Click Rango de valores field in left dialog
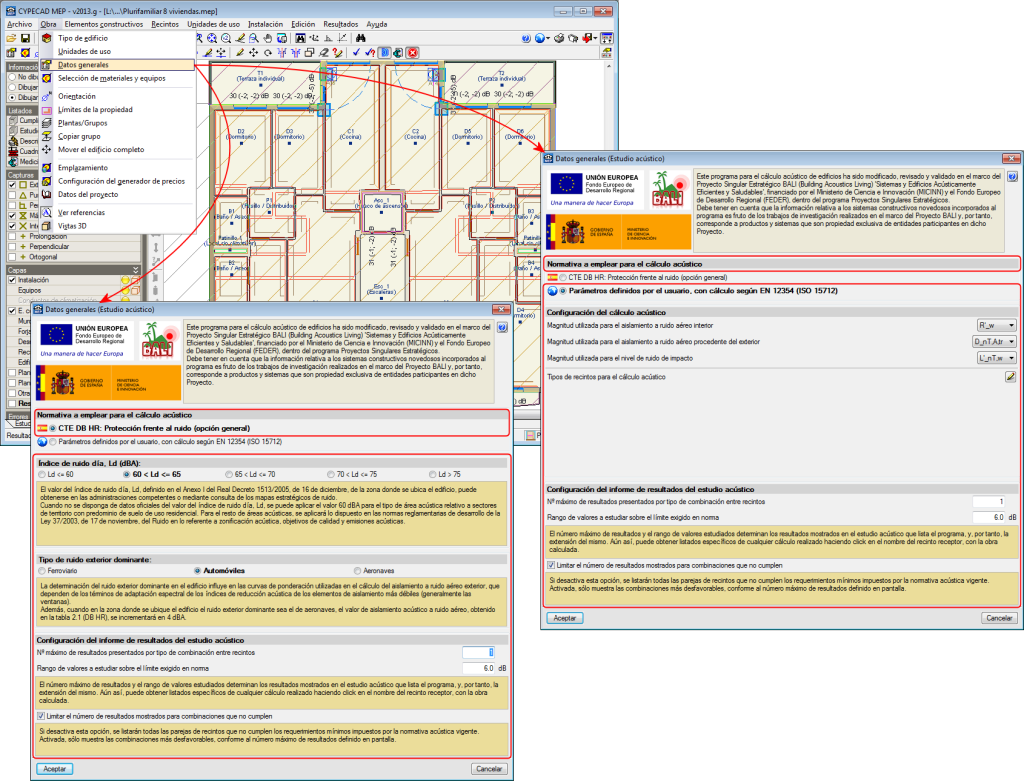Viewport: 1024px width, 781px height. [479, 668]
